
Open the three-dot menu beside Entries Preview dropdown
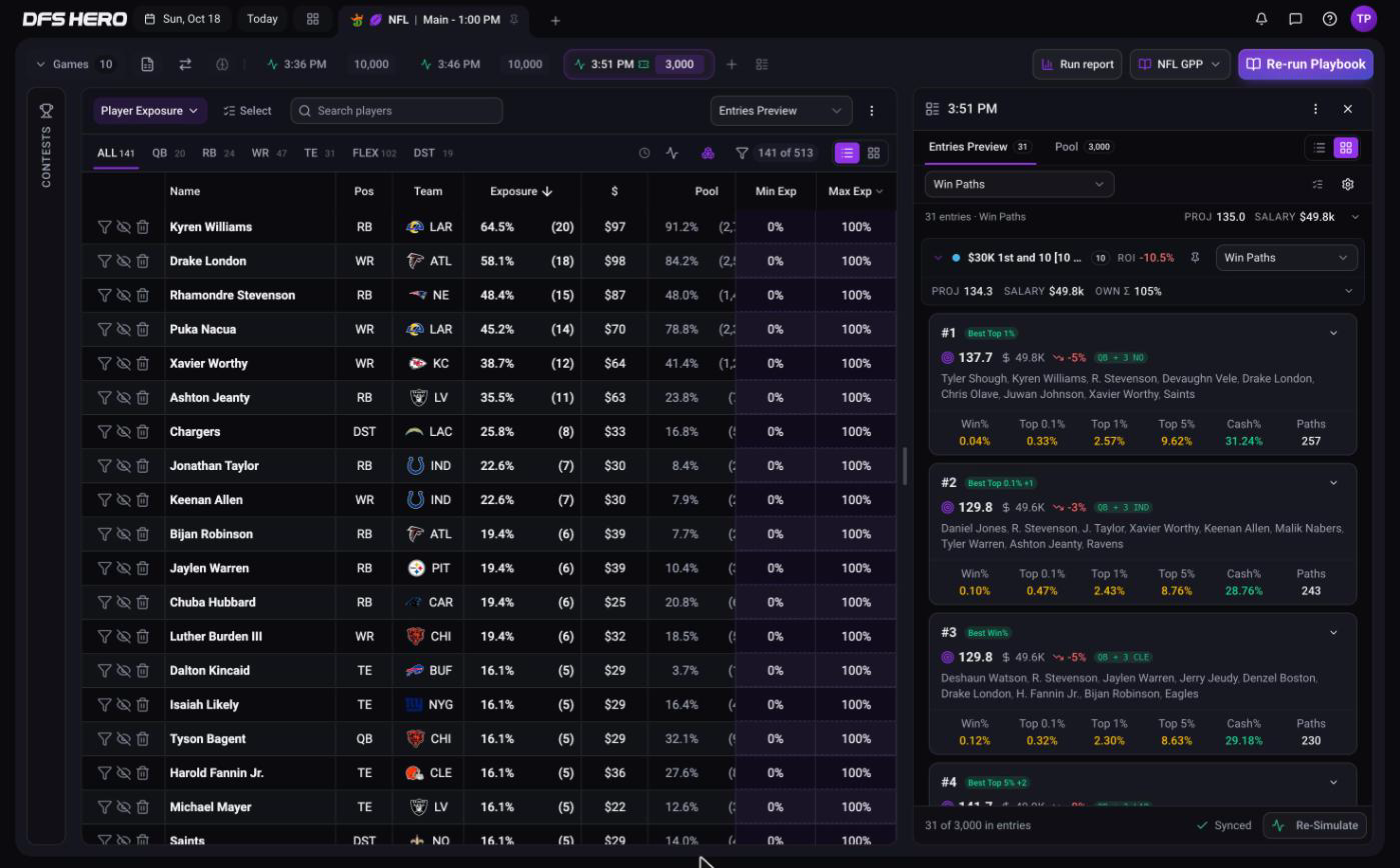(x=871, y=111)
